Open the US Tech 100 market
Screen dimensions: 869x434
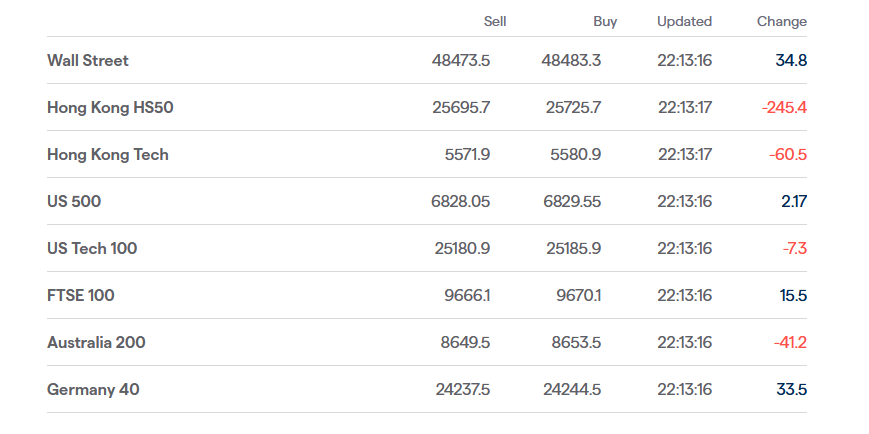click(92, 249)
